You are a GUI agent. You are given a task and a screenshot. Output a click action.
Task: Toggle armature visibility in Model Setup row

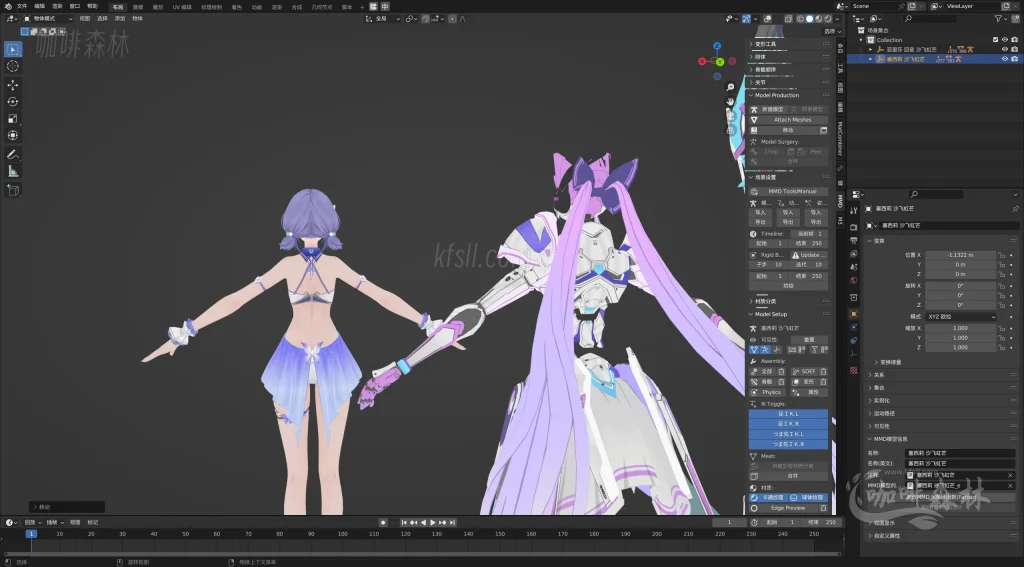pyautogui.click(x=765, y=350)
